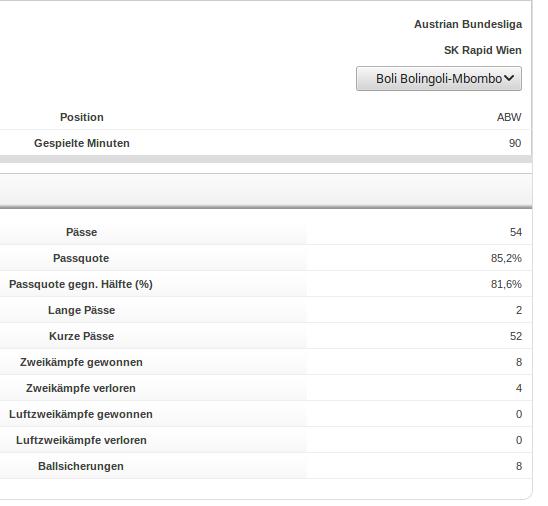Viewport: 548px width, 506px height.
Task: Open the Boli Bolingoli-Mbombo player dropdown
Action: point(439,79)
